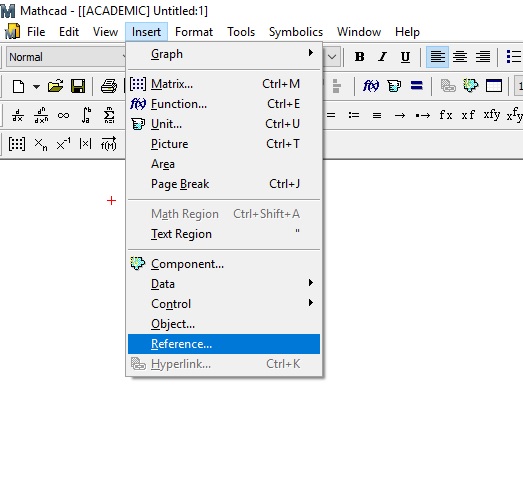523x495 pixels.
Task: Click the symbolic keyword evaluation icon
Action: 423,116
